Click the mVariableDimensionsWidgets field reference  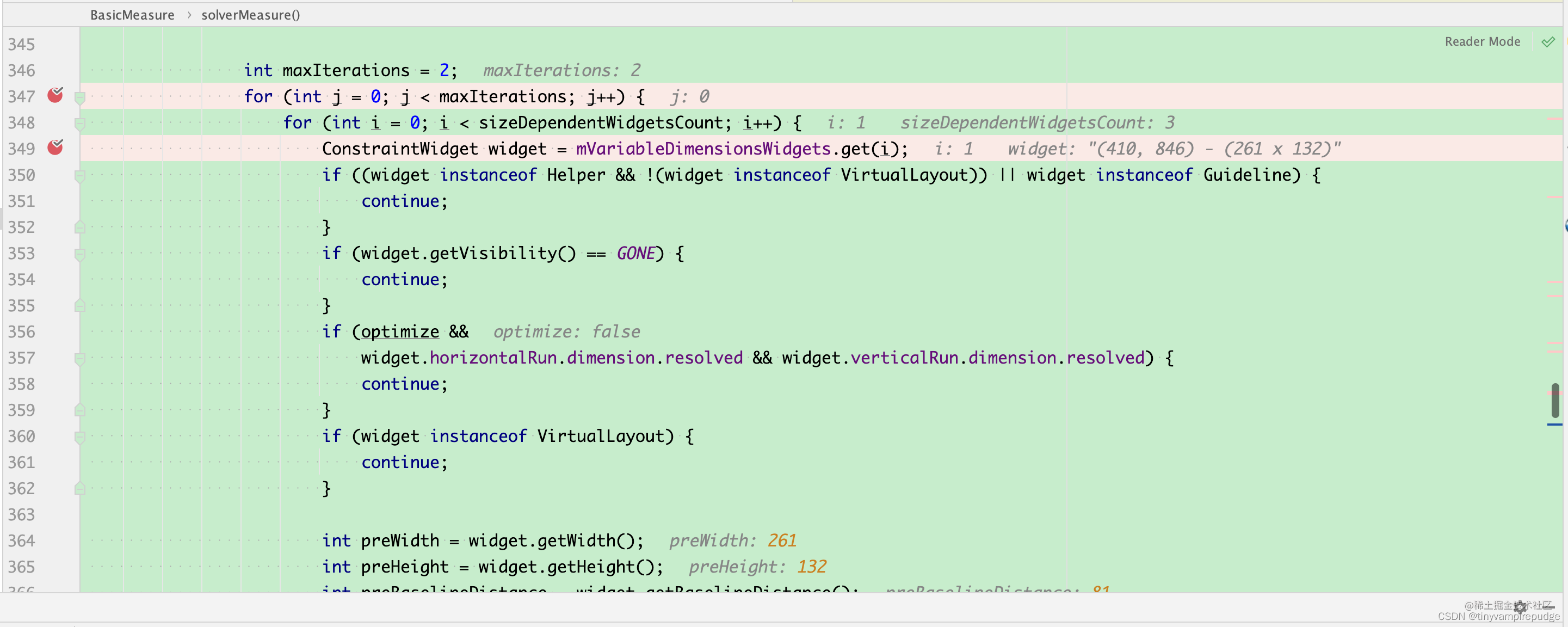point(703,149)
